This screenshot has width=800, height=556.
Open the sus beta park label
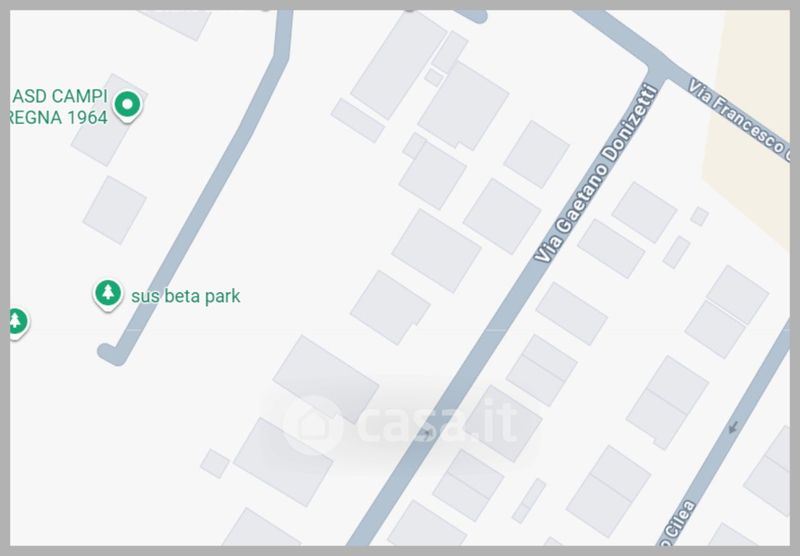click(185, 296)
